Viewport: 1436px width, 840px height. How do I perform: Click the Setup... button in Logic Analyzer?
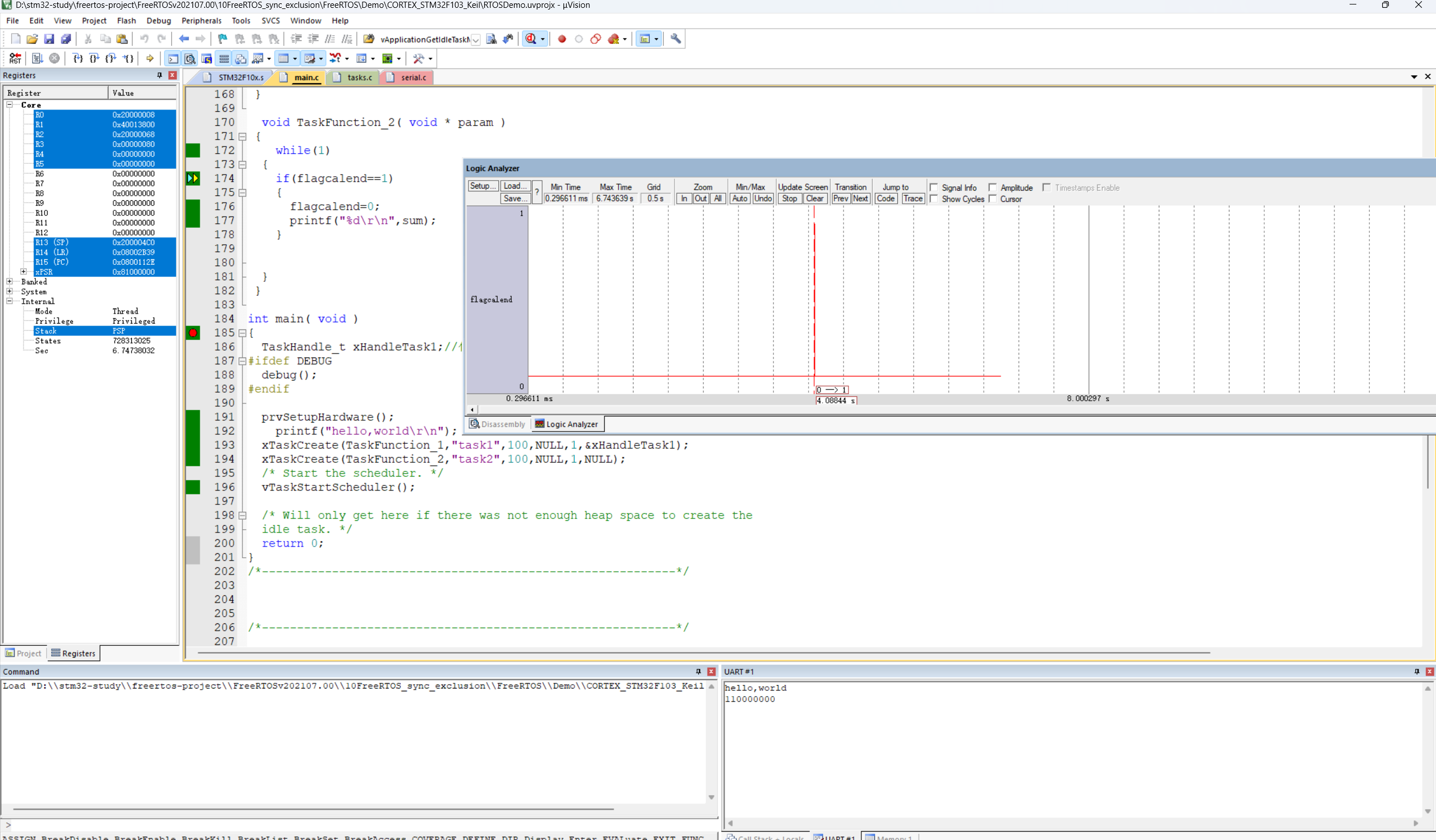point(483,186)
